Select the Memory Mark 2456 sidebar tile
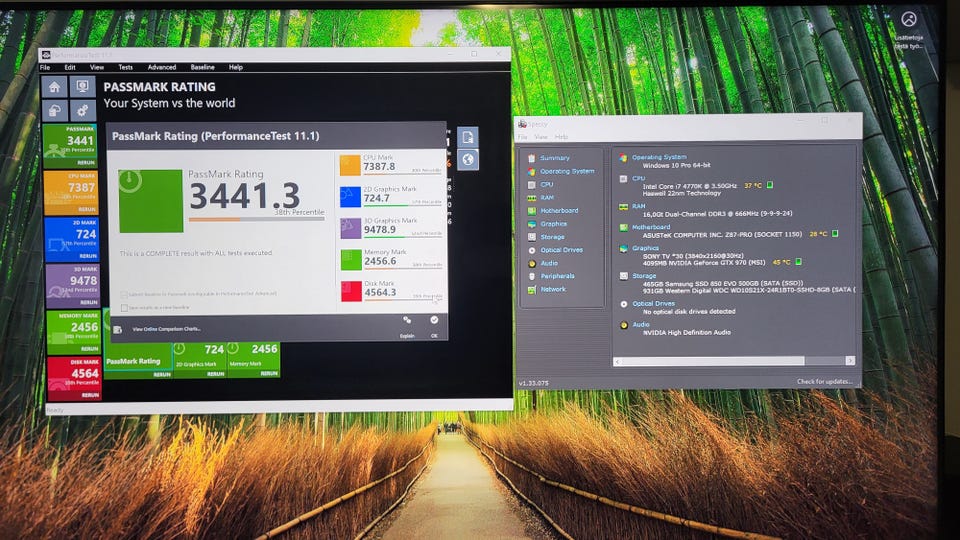 pyautogui.click(x=73, y=332)
